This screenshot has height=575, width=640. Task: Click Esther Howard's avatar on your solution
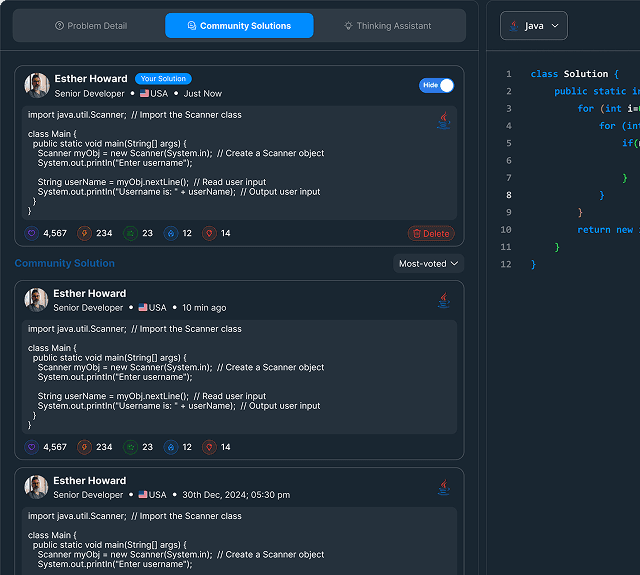click(x=37, y=86)
